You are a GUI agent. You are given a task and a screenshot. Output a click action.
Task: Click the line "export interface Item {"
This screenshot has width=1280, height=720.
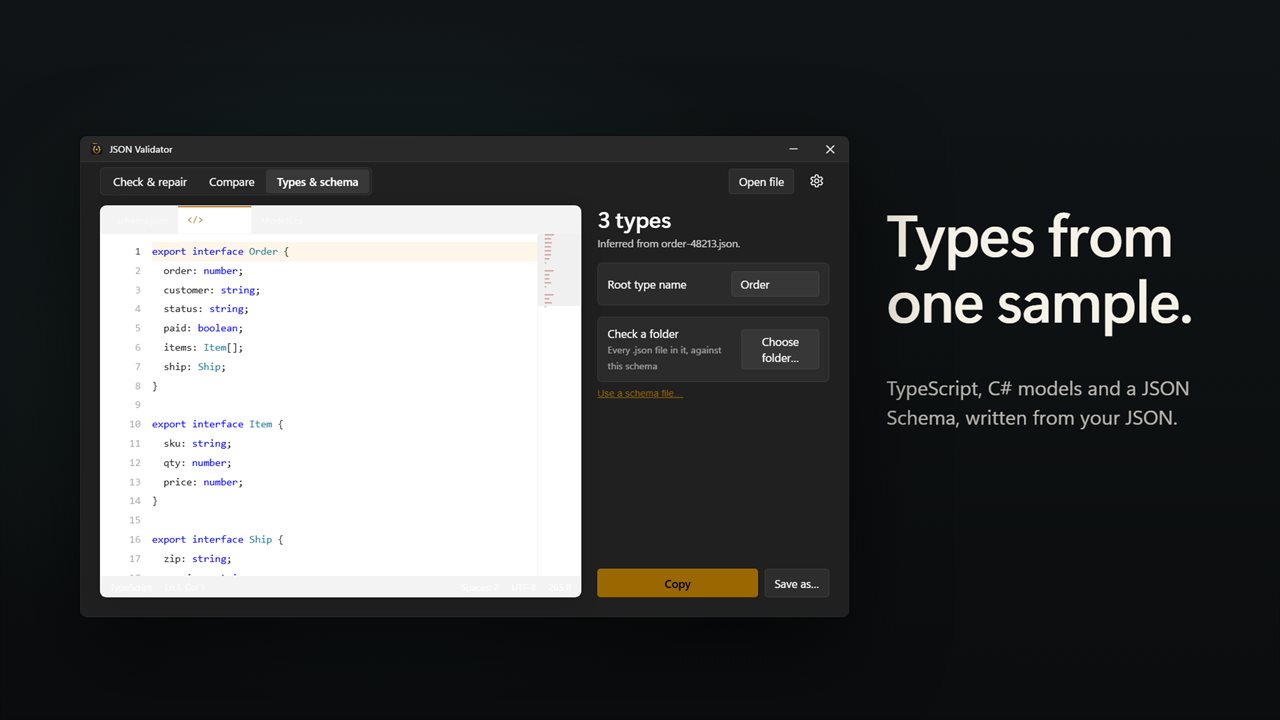point(217,424)
